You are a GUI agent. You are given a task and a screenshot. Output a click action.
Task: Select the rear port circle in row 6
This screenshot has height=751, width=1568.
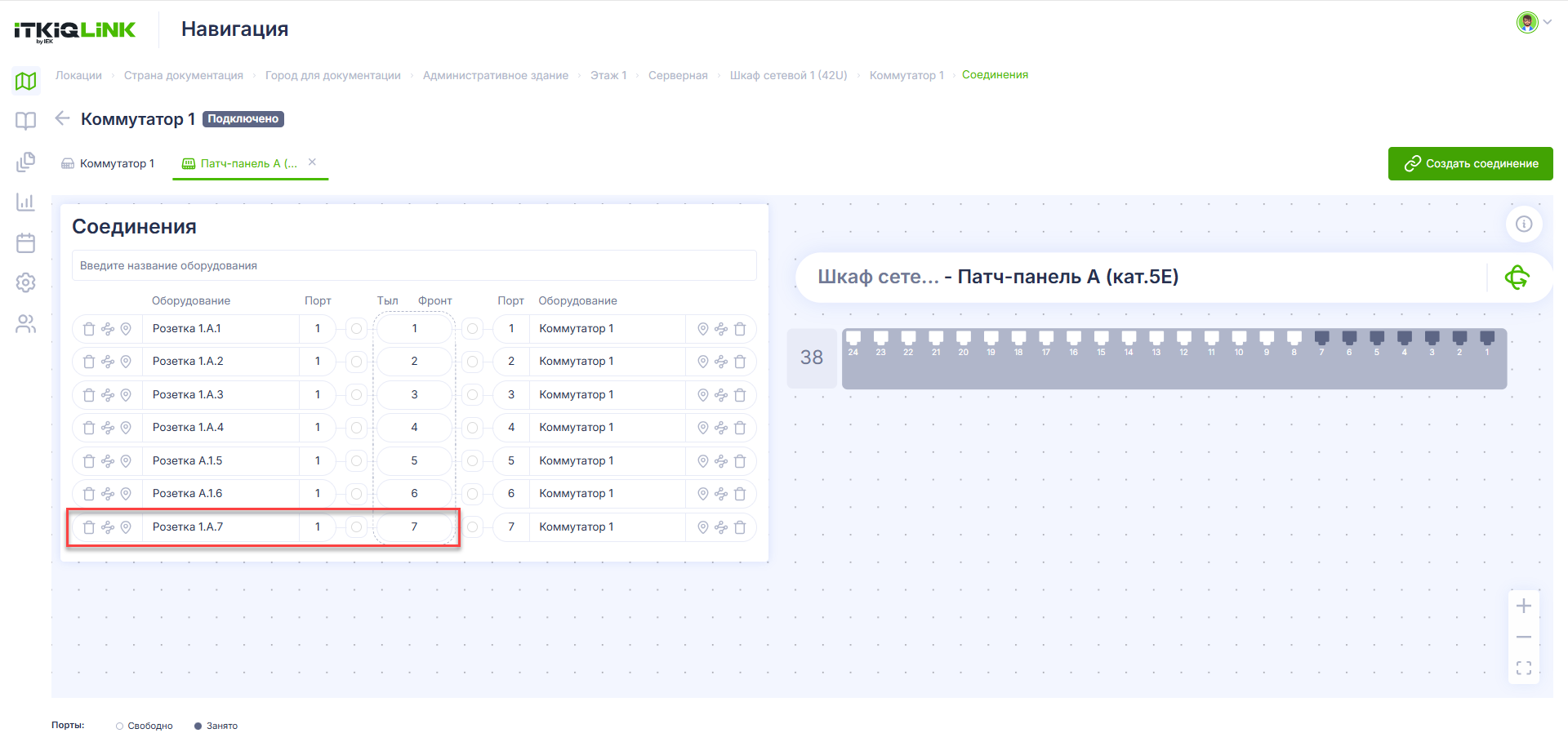(356, 494)
